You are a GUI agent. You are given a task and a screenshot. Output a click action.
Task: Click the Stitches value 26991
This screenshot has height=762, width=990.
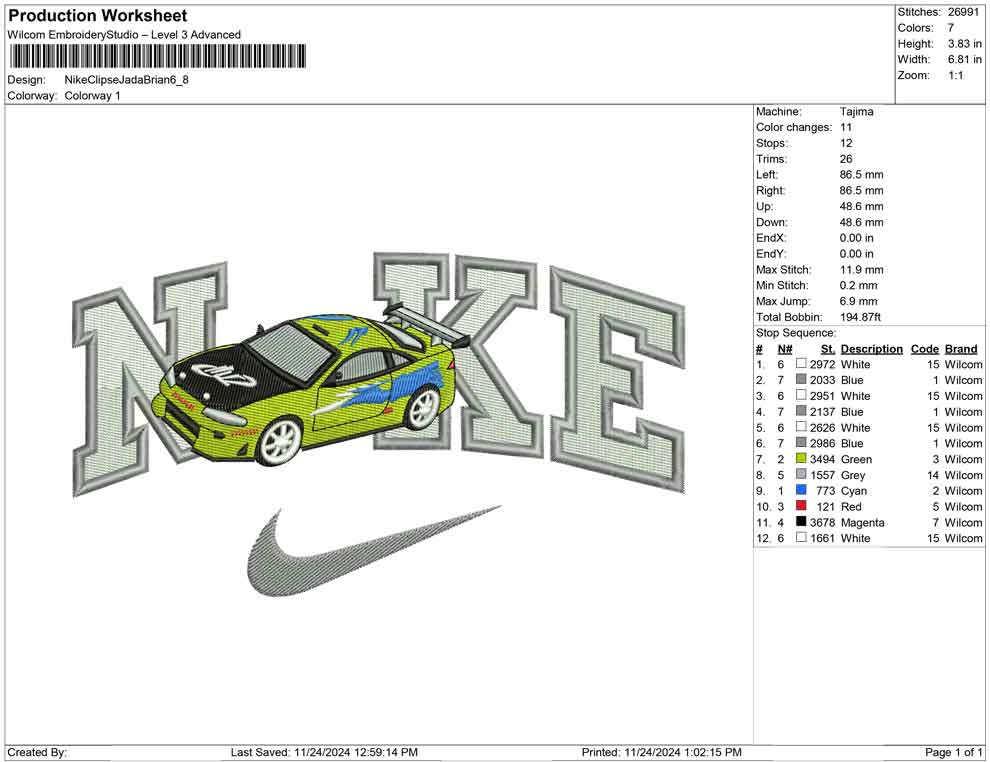coord(963,12)
